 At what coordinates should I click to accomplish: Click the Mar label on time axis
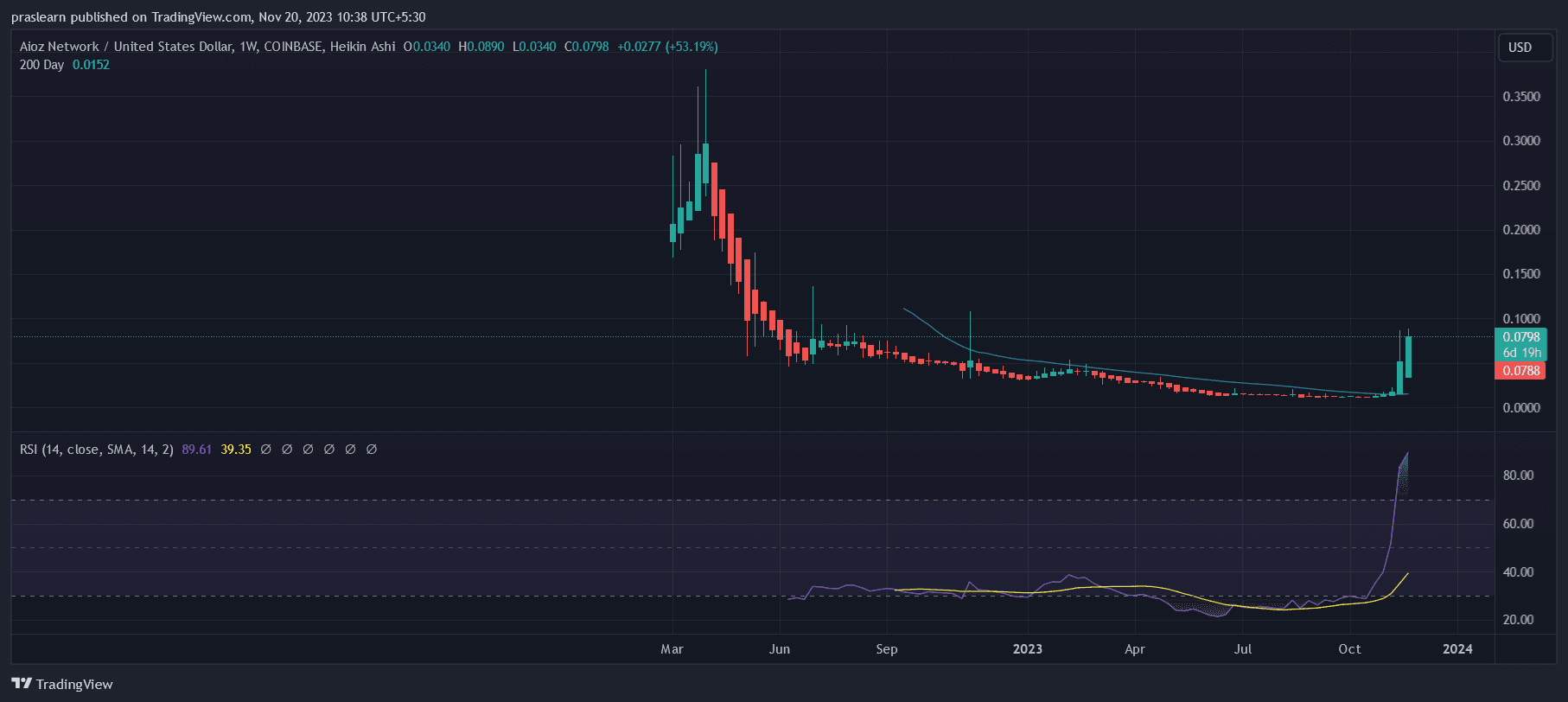(672, 649)
